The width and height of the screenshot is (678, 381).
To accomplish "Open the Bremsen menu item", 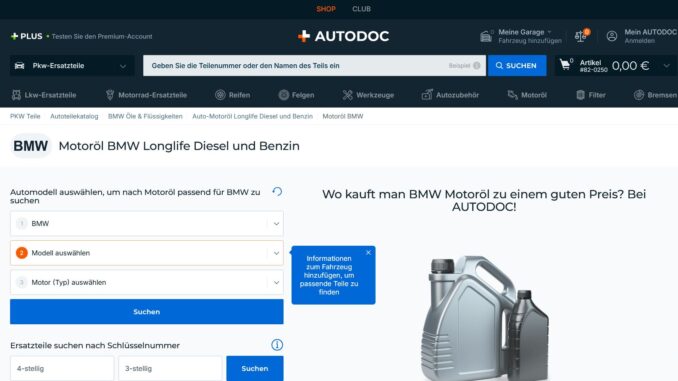I will 656,95.
